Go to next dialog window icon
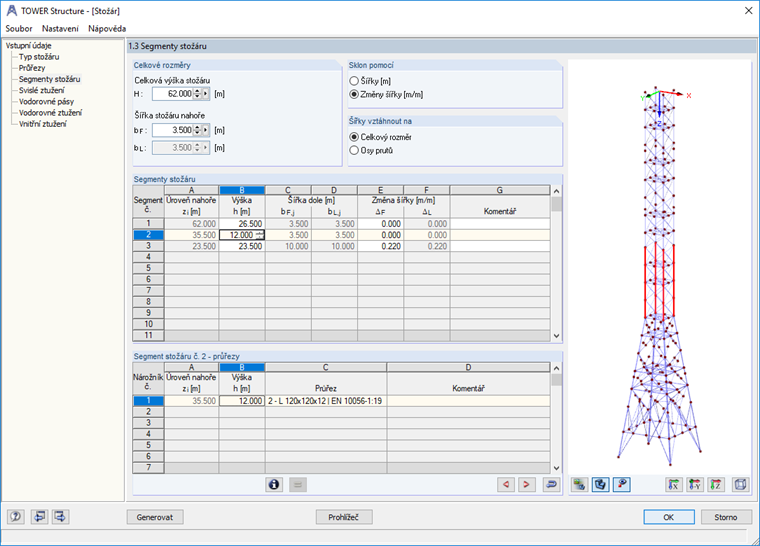This screenshot has width=760, height=546. (x=61, y=517)
